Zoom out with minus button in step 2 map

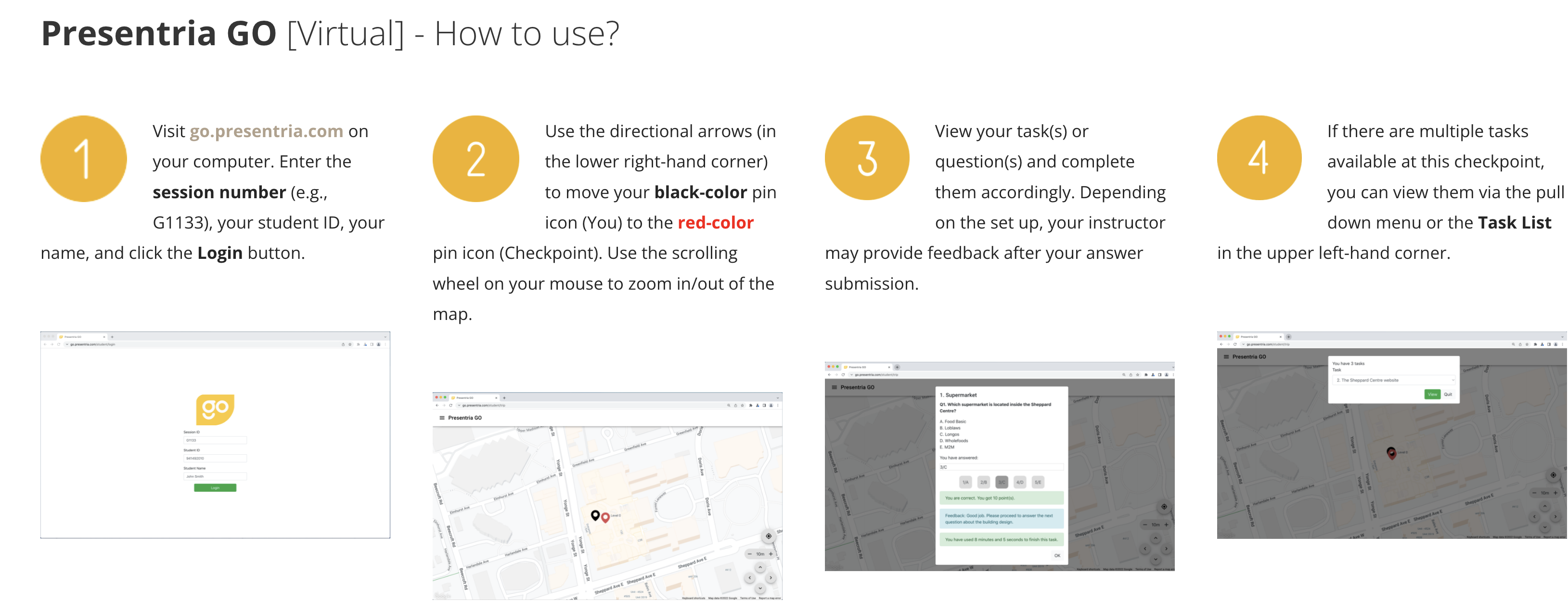click(750, 554)
